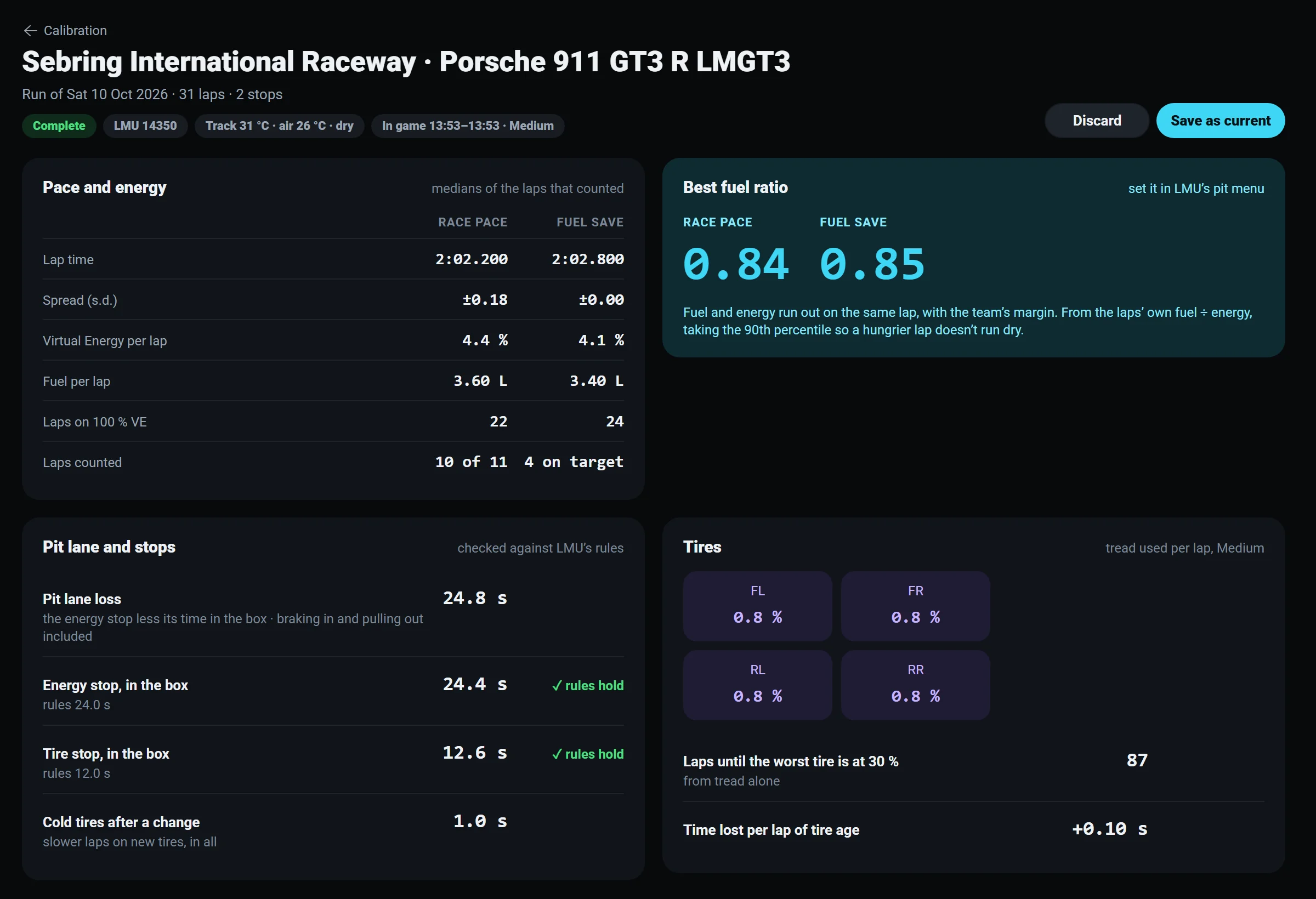Click the fuel per lap value 3.40 L
The width and height of the screenshot is (1316, 899).
[x=596, y=381]
